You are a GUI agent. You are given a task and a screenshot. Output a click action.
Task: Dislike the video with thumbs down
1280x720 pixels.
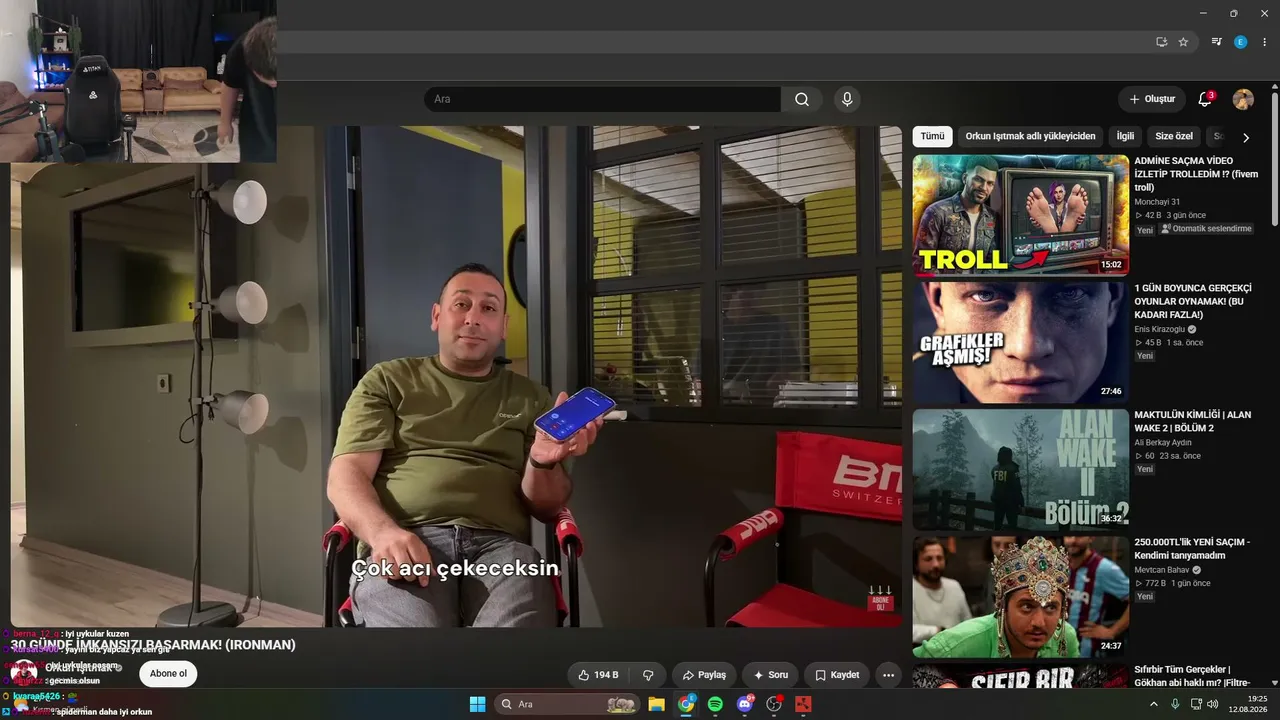pos(648,675)
